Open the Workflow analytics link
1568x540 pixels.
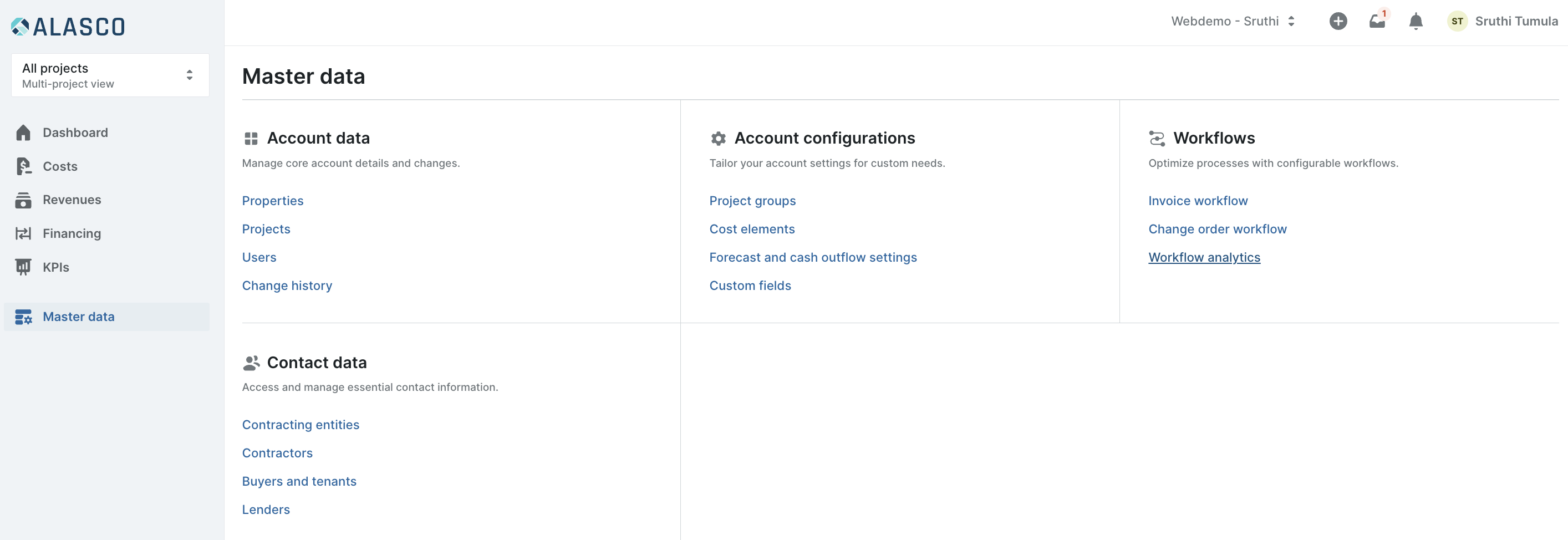(x=1203, y=257)
